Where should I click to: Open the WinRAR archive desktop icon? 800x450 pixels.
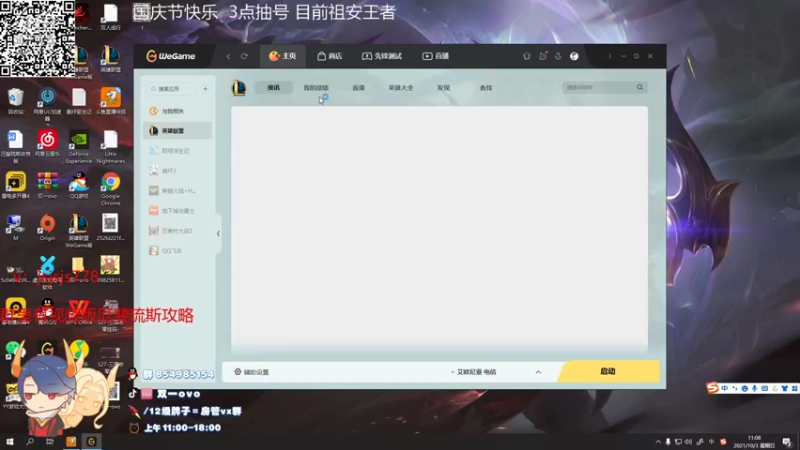pyautogui.click(x=47, y=185)
